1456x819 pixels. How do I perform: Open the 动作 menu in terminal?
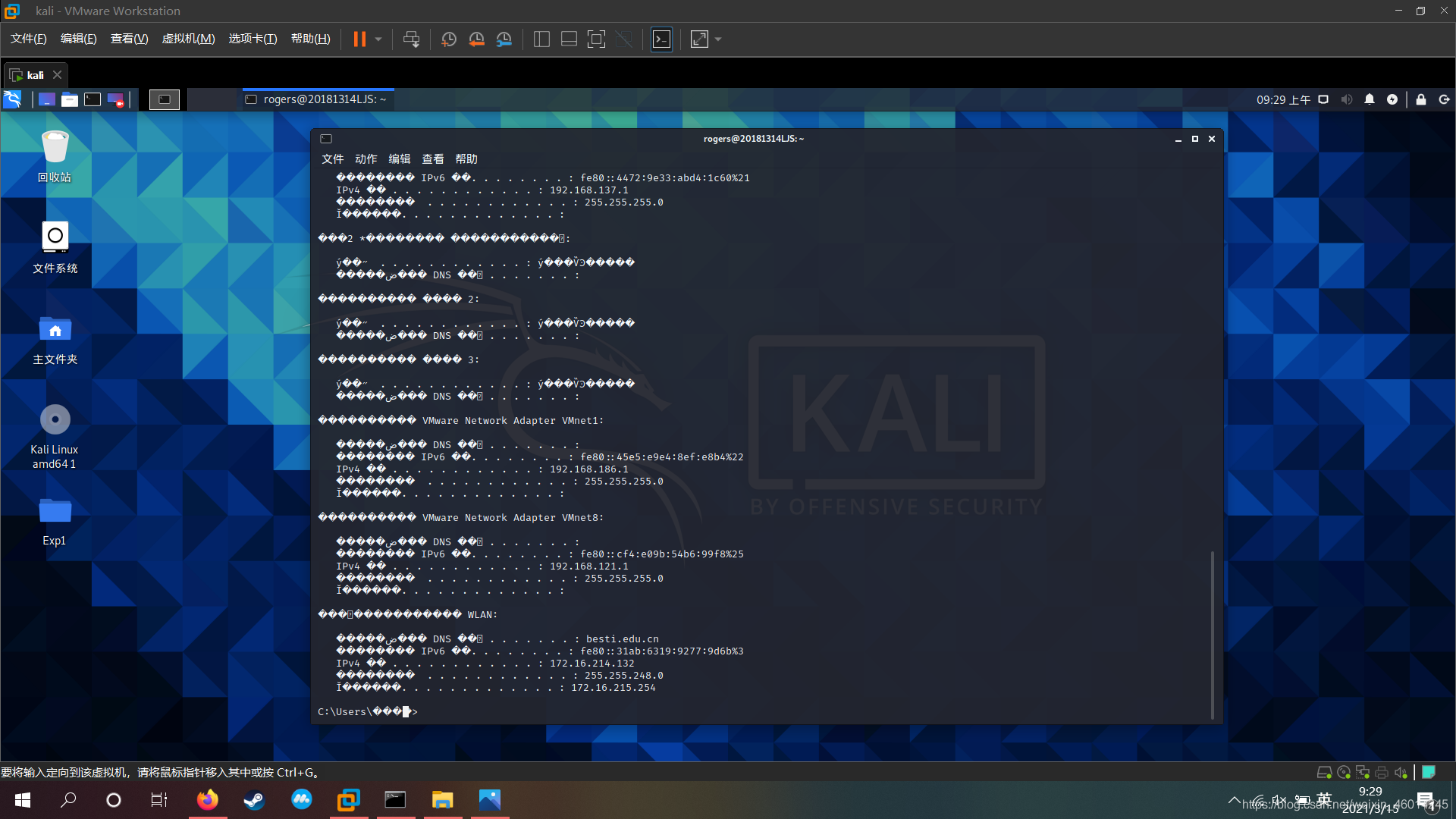(x=366, y=159)
